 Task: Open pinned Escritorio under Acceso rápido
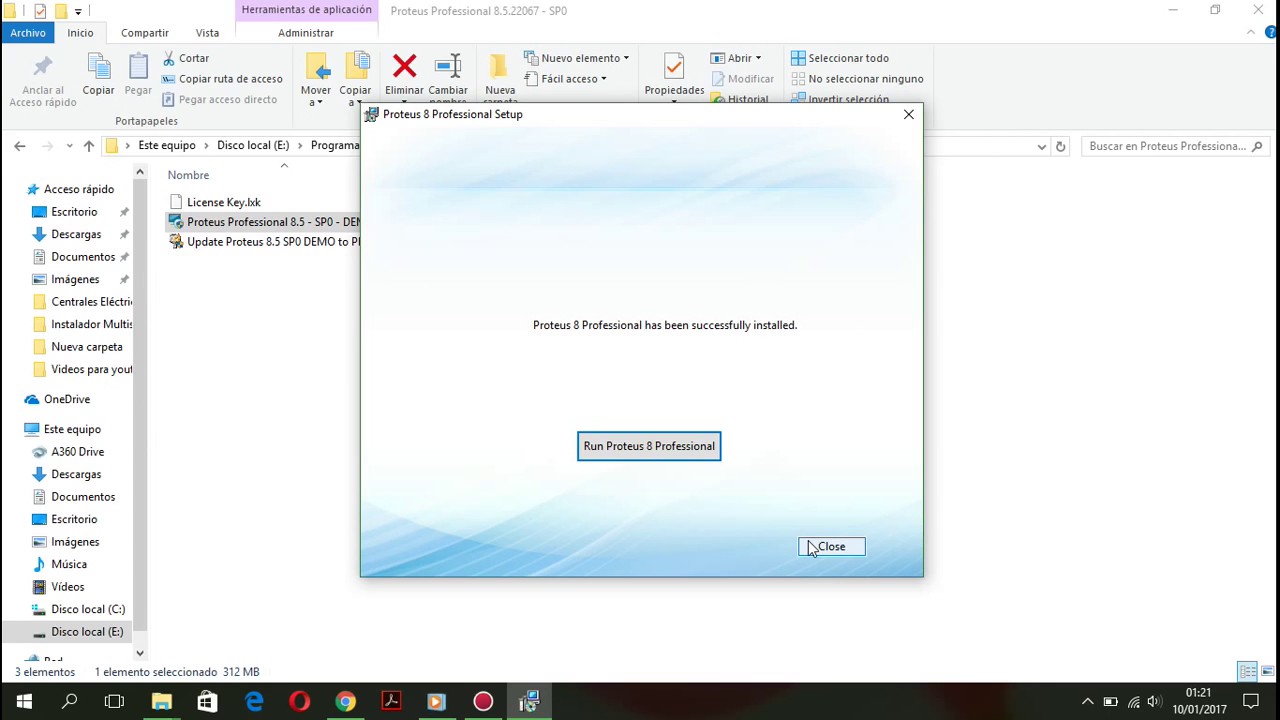(74, 212)
